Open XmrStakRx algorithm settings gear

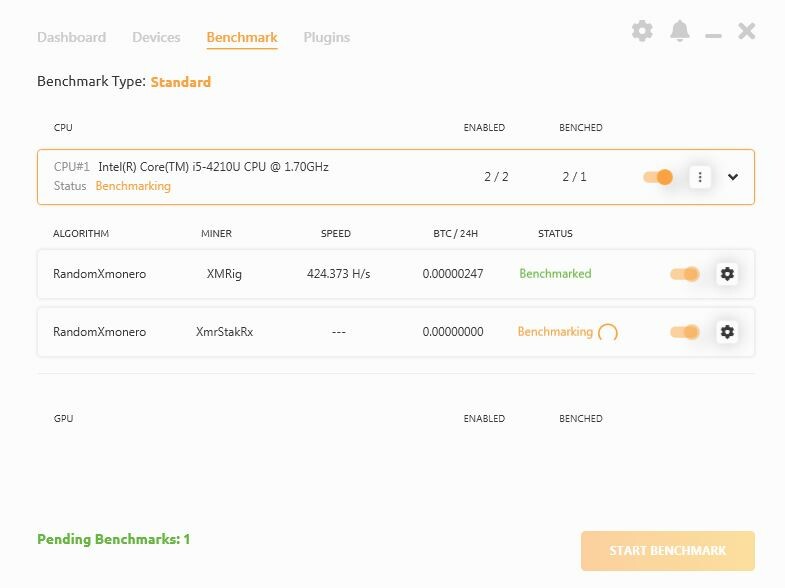[727, 332]
